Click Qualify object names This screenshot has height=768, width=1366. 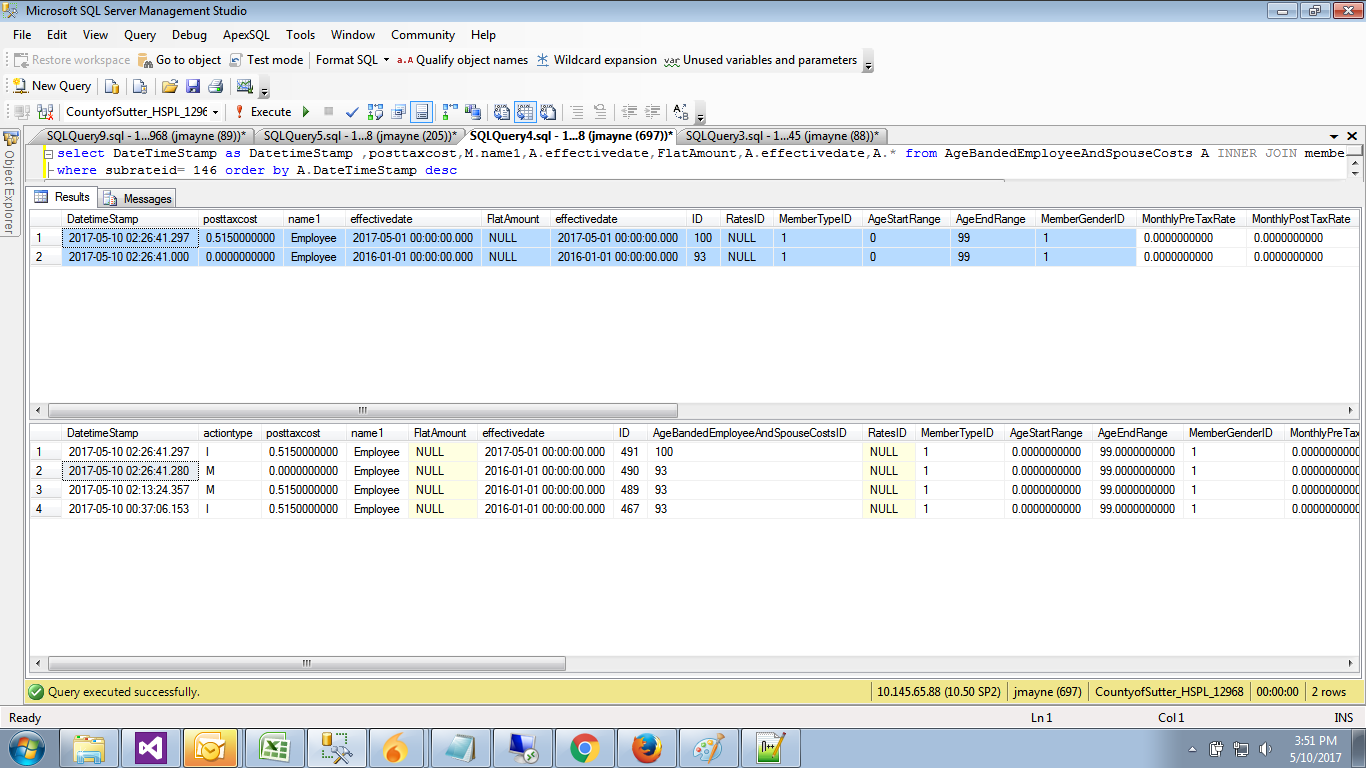(462, 60)
